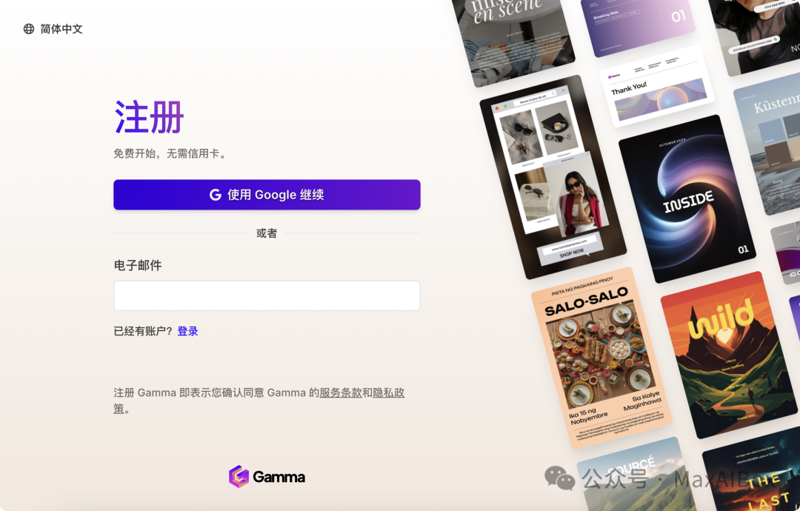The image size is (800, 511).
Task: Click the globe icon beside 简体中文
Action: [x=29, y=29]
